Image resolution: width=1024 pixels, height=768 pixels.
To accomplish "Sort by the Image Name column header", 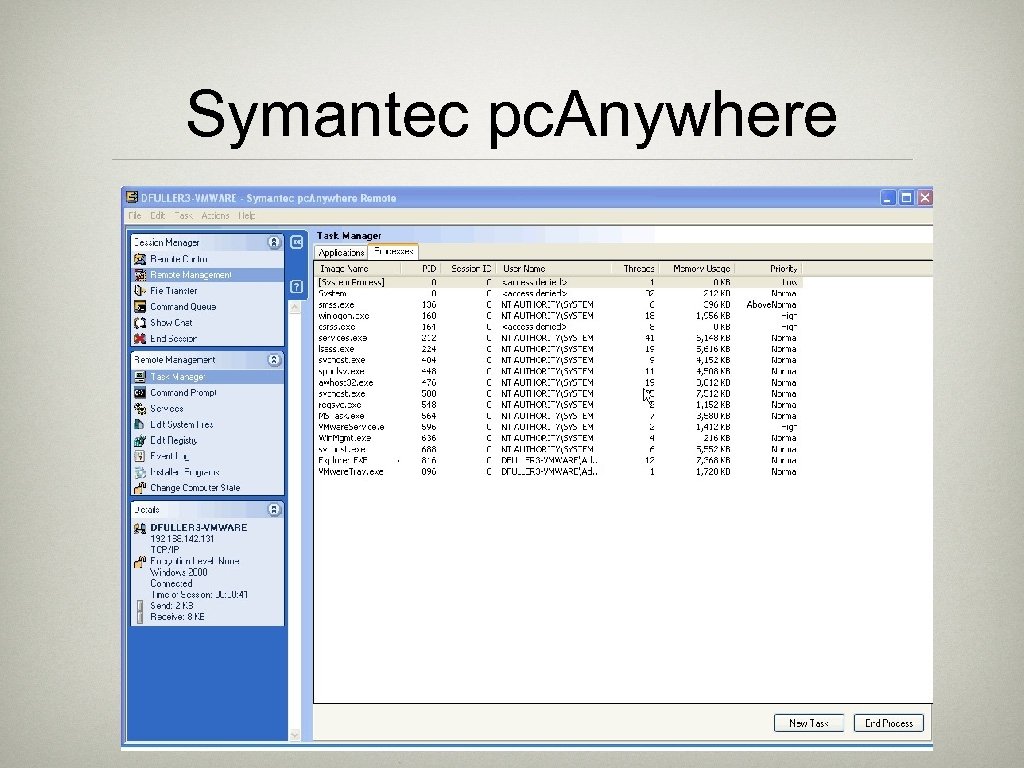I will pyautogui.click(x=358, y=268).
